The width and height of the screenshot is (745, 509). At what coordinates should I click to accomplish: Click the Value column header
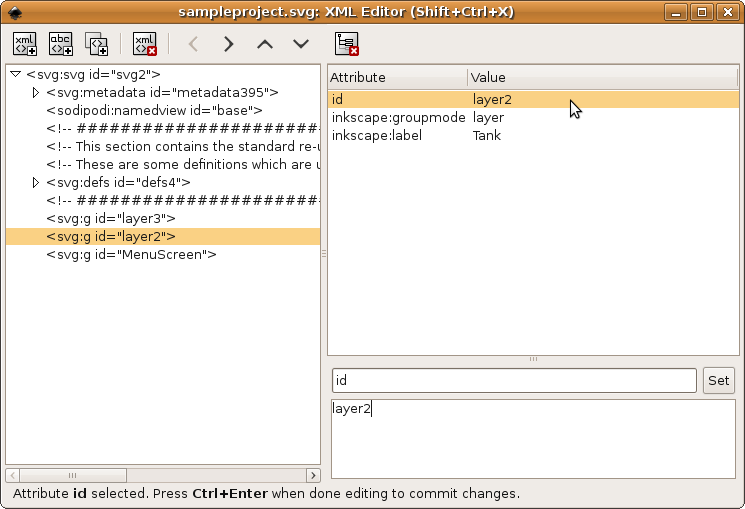(x=603, y=77)
